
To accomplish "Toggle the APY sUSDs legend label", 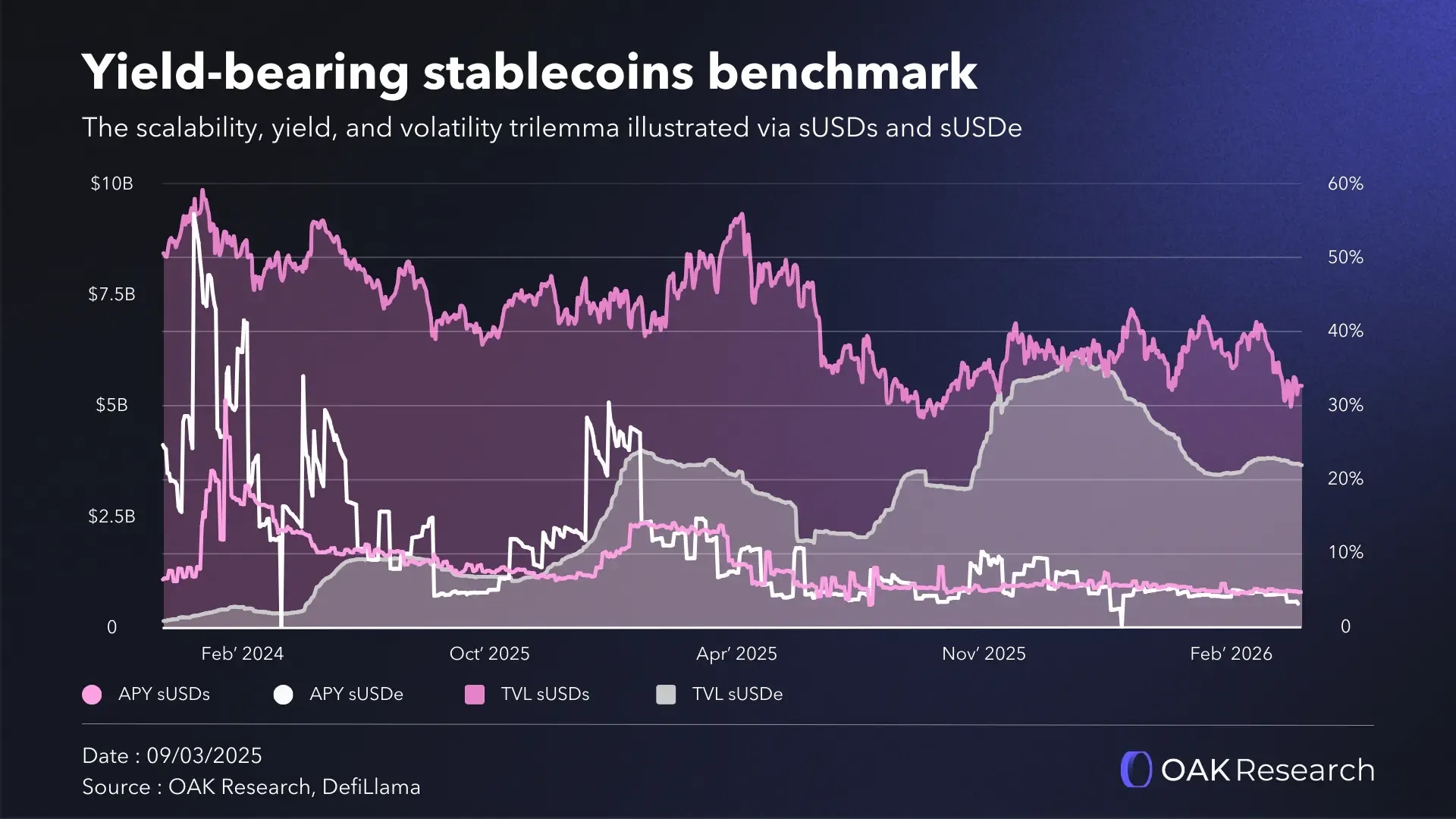I will [164, 694].
